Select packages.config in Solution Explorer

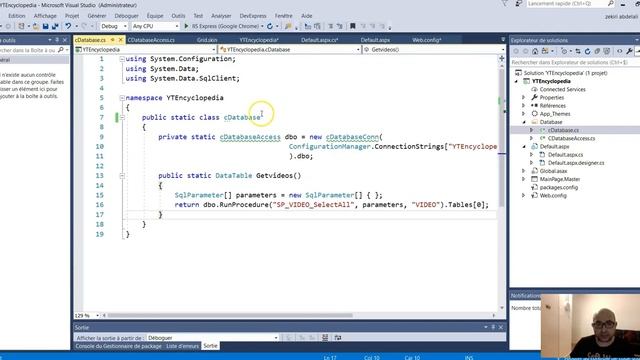coord(559,187)
